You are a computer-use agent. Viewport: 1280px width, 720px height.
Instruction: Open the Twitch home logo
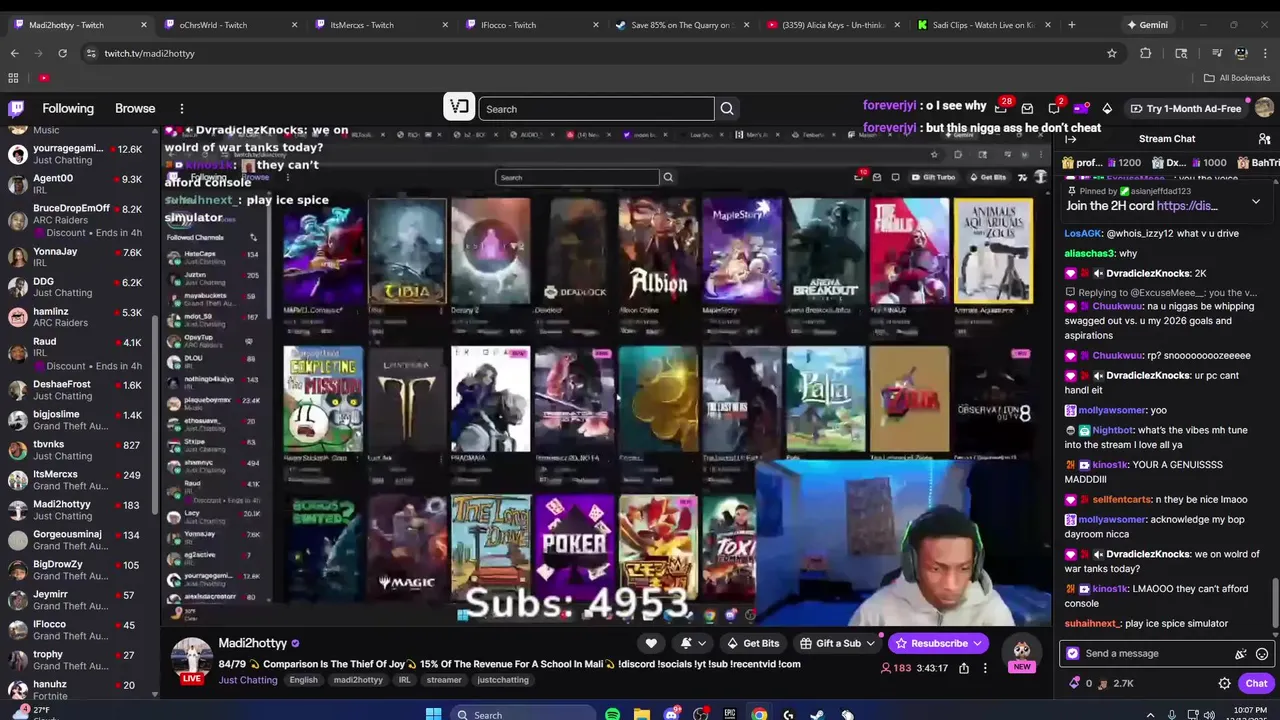click(x=16, y=108)
